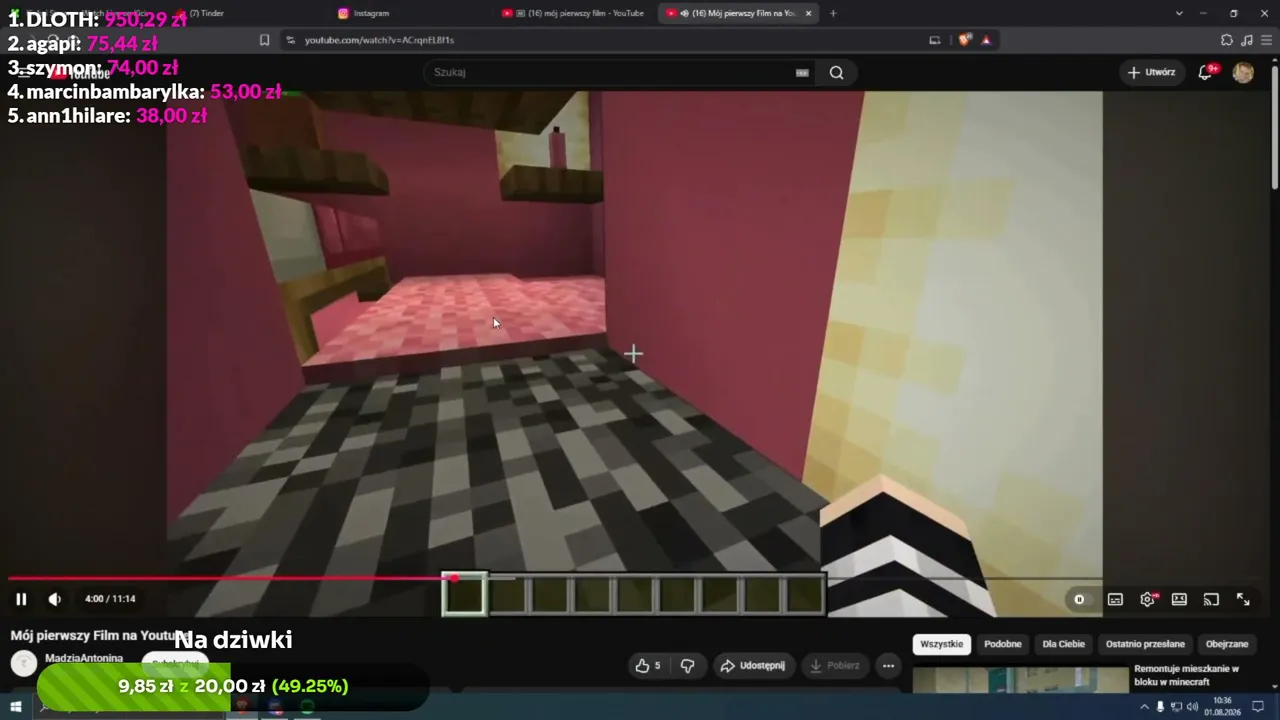
Task: Open the player settings gear
Action: click(1148, 599)
